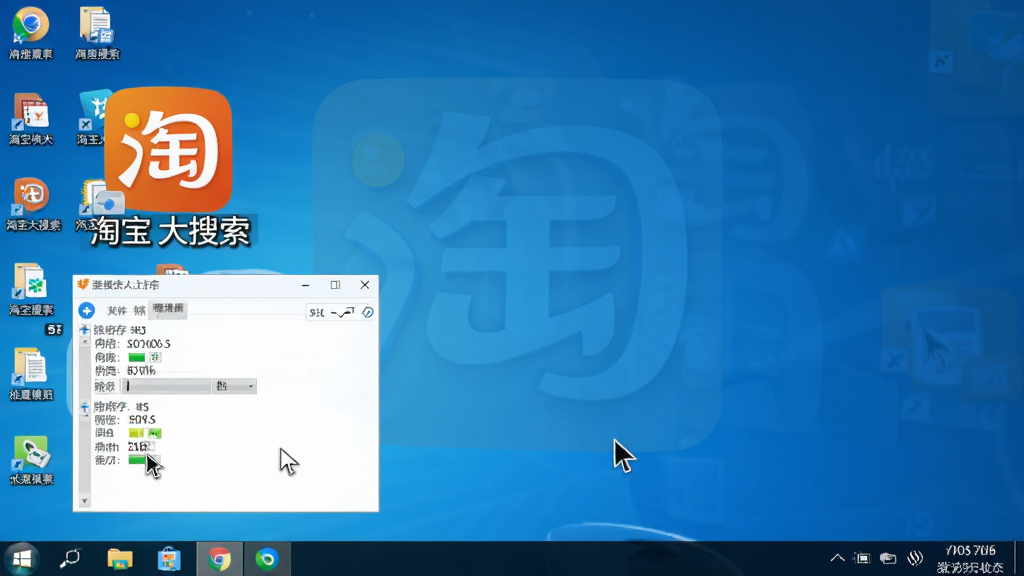The width and height of the screenshot is (1024, 576).
Task: Click the green image icon beside yellow bar
Action: pyautogui.click(x=154, y=433)
